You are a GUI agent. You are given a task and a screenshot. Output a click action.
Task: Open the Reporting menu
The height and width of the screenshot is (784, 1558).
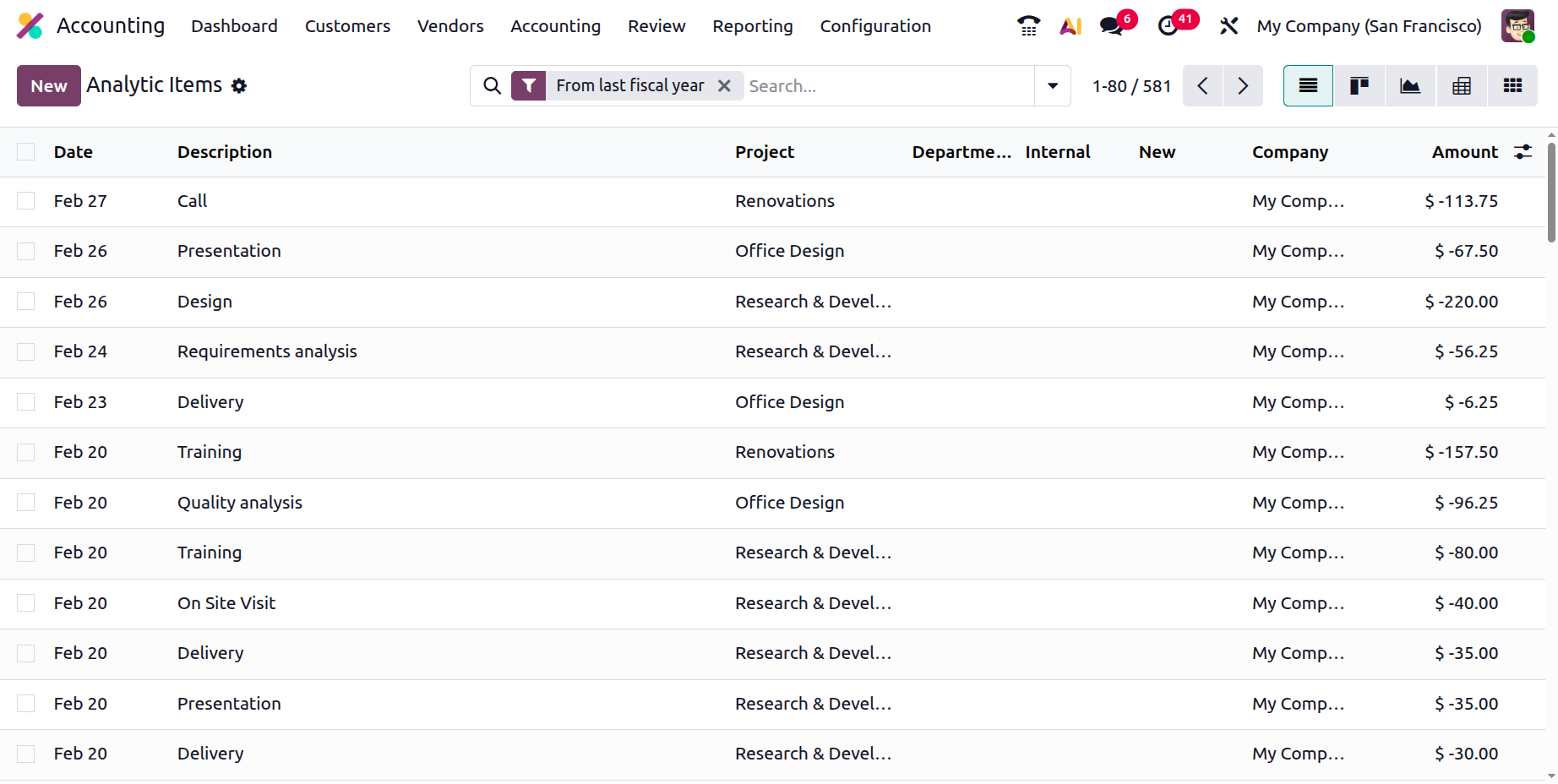coord(753,26)
